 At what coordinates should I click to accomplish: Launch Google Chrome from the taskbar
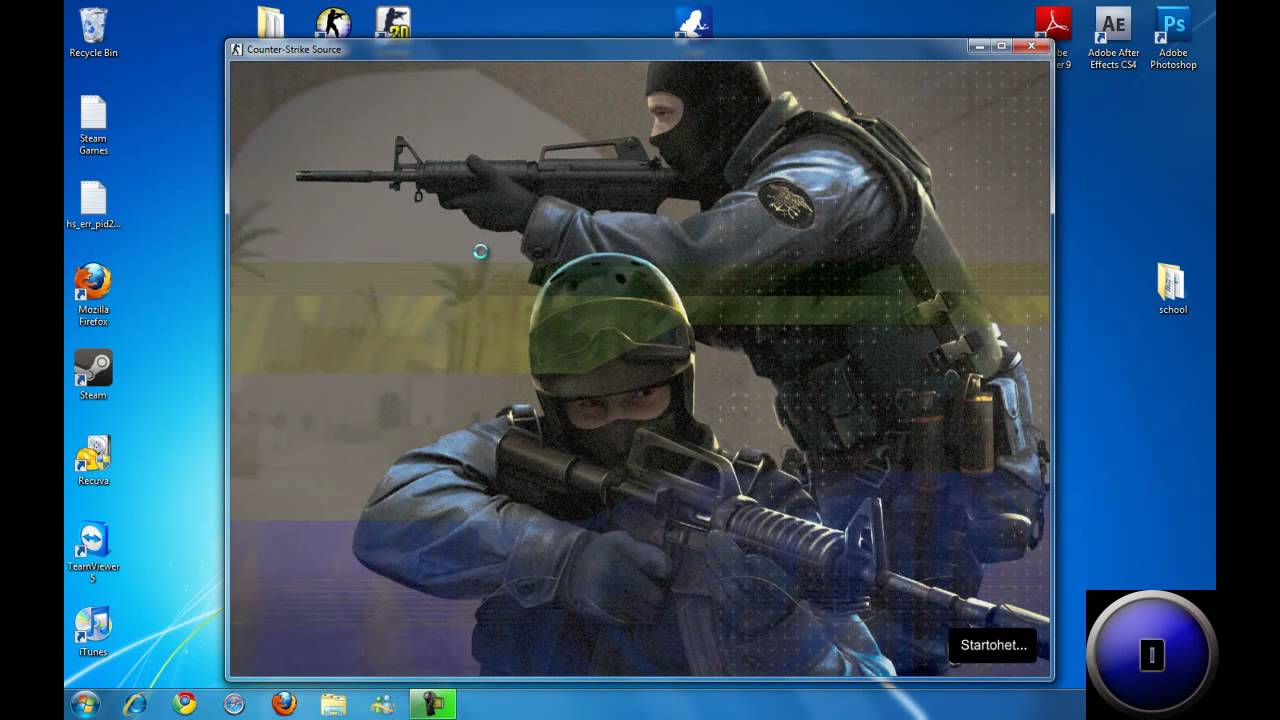pyautogui.click(x=184, y=704)
